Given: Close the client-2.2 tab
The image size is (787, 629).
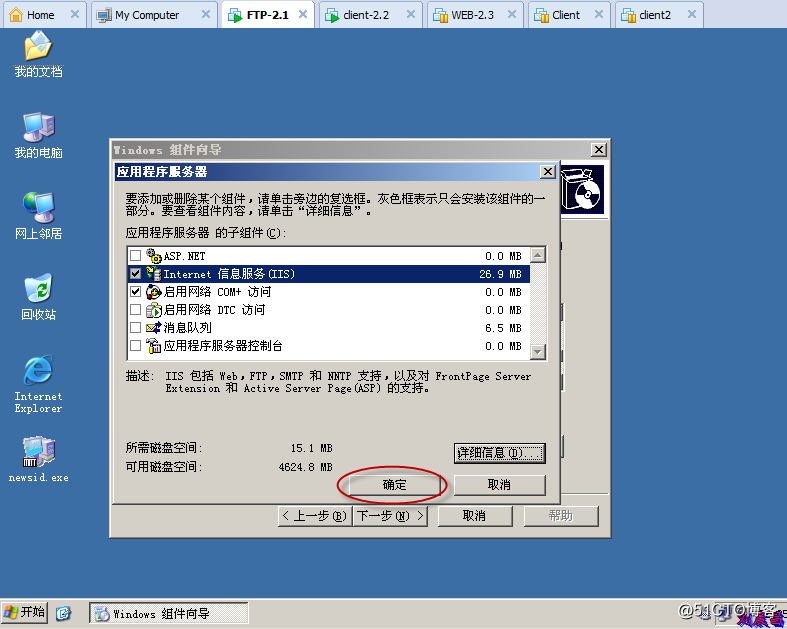Looking at the screenshot, I should tap(411, 15).
